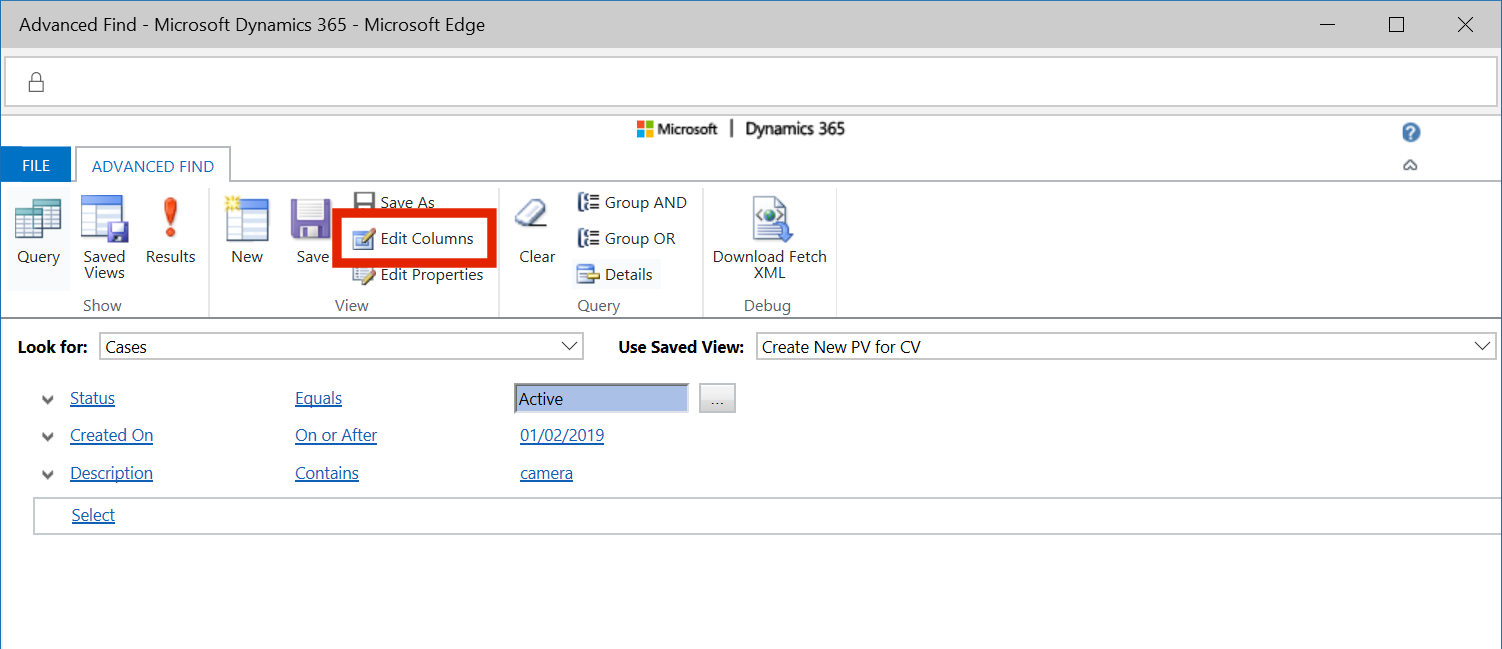
Task: Clear the query criteria
Action: [537, 232]
